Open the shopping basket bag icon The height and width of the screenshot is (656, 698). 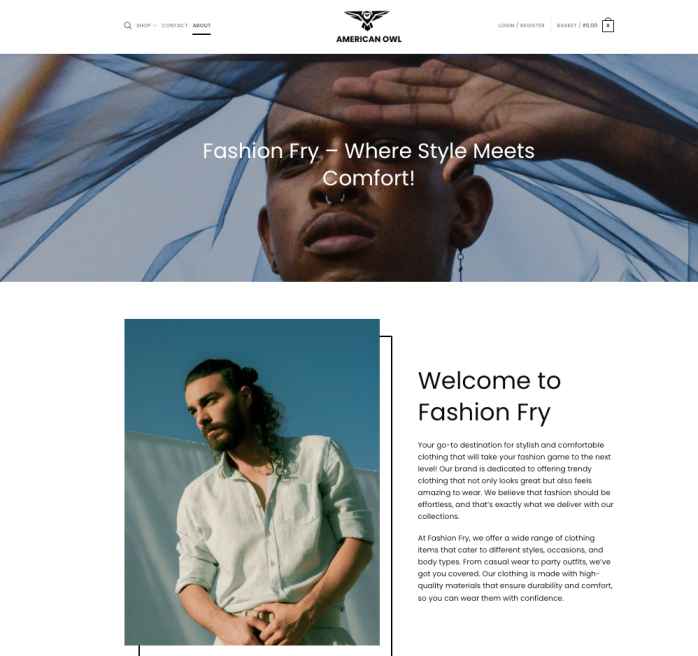[x=608, y=25]
